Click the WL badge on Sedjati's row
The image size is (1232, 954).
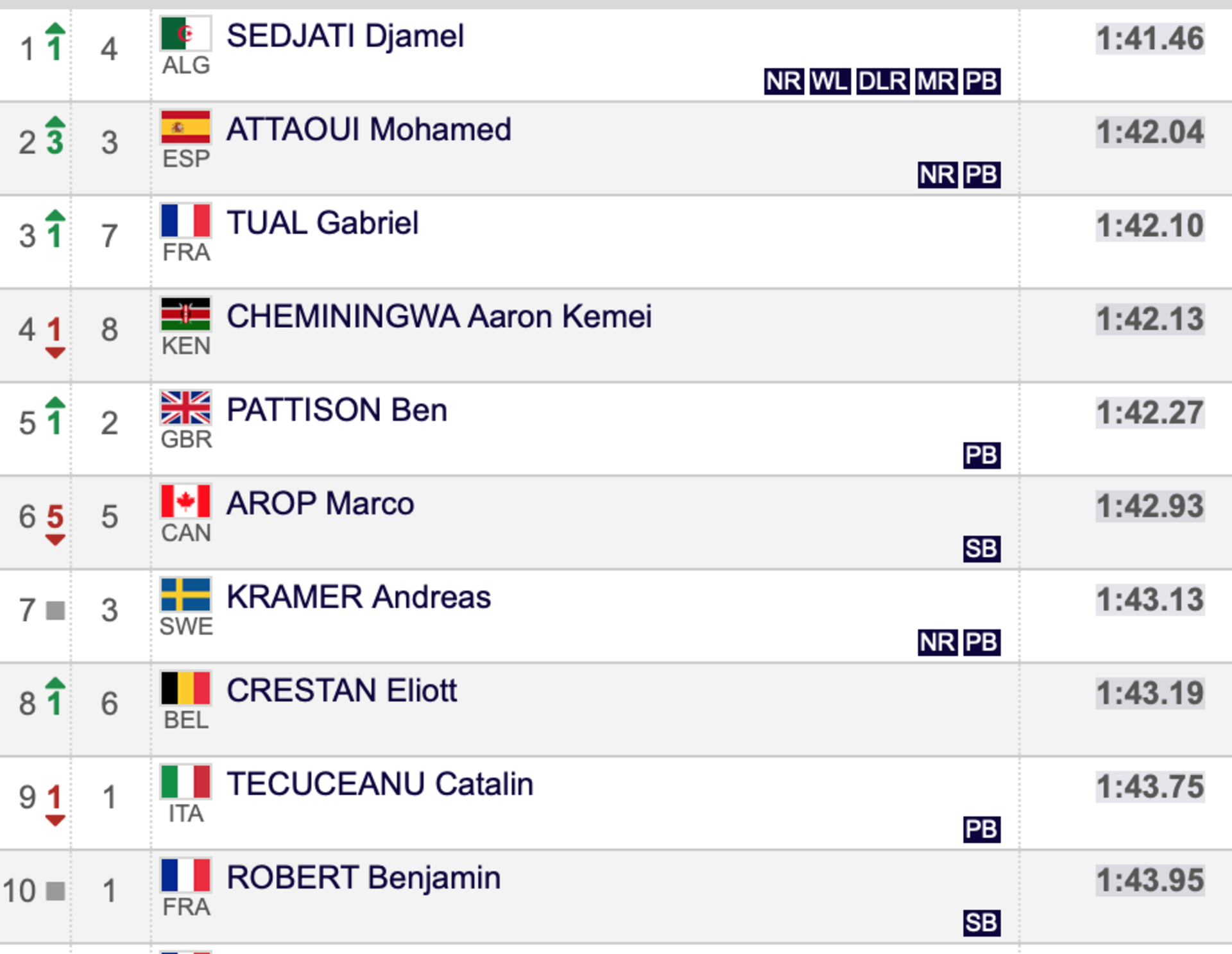pos(830,81)
